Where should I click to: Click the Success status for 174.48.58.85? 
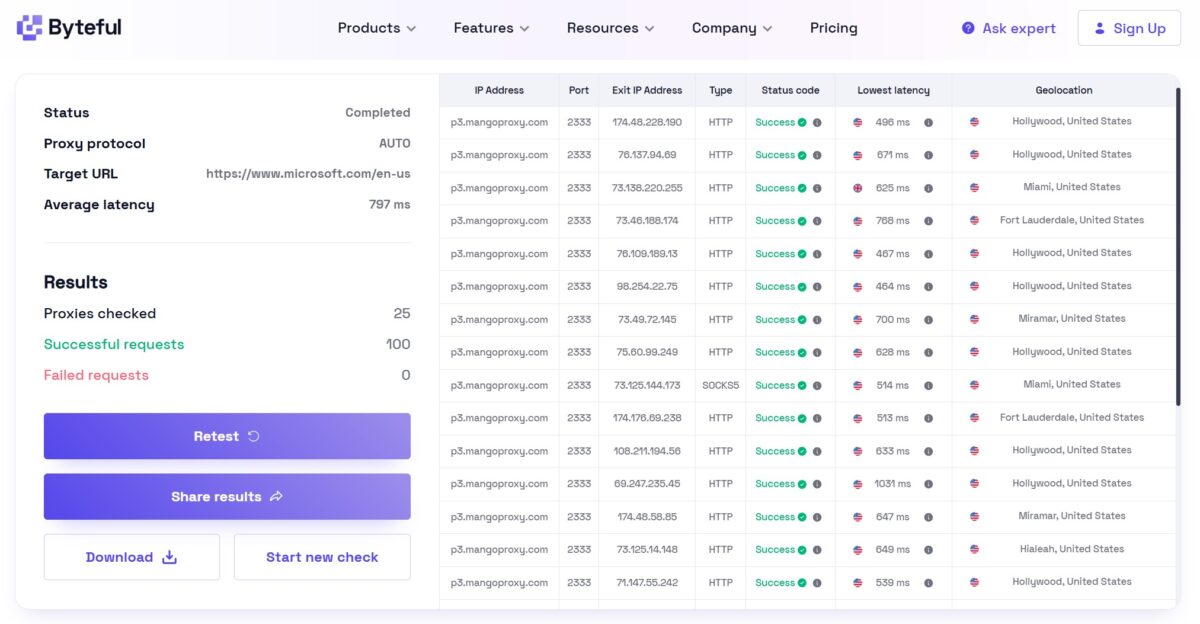775,517
